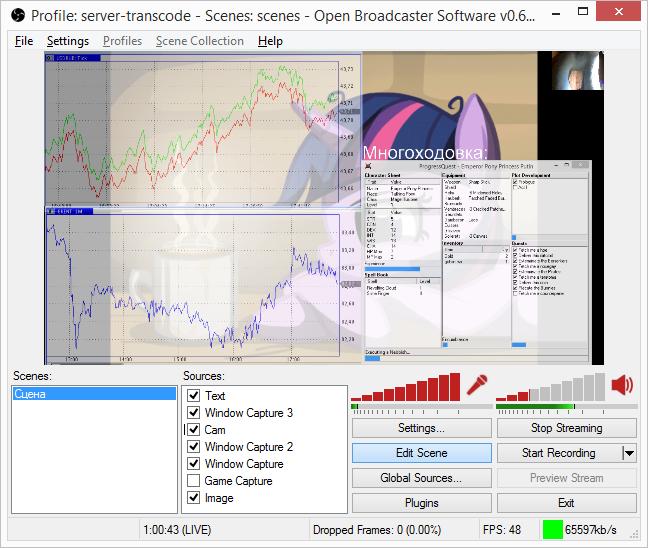Mute the microphone via the mic icon
The height and width of the screenshot is (548, 648).
point(477,385)
